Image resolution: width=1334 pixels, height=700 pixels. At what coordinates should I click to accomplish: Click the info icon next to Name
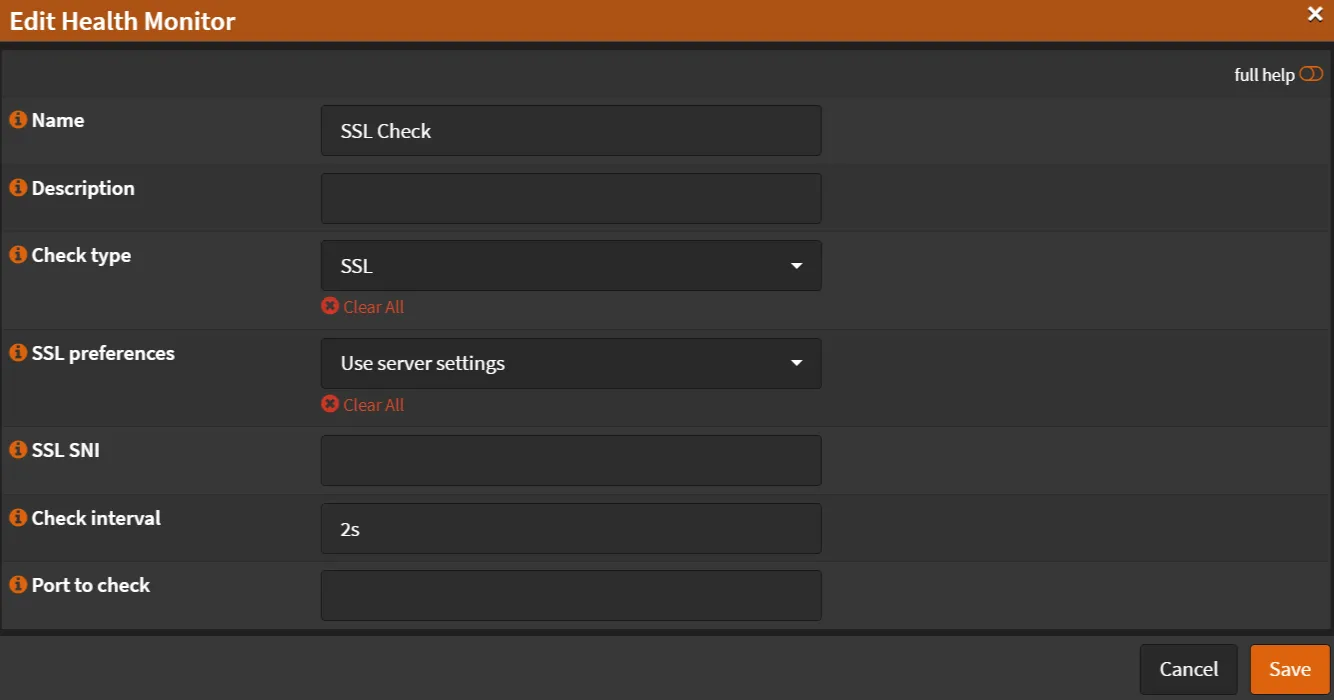(17, 119)
